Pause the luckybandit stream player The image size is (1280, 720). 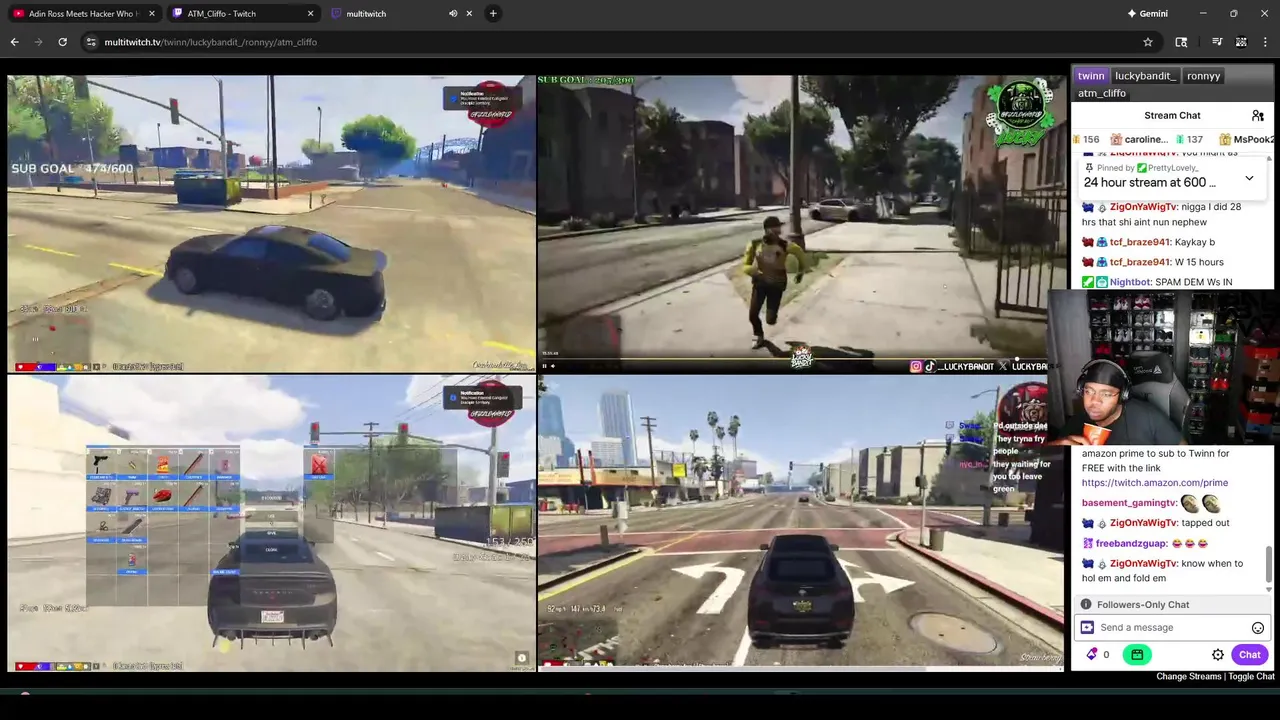pyautogui.click(x=546, y=366)
